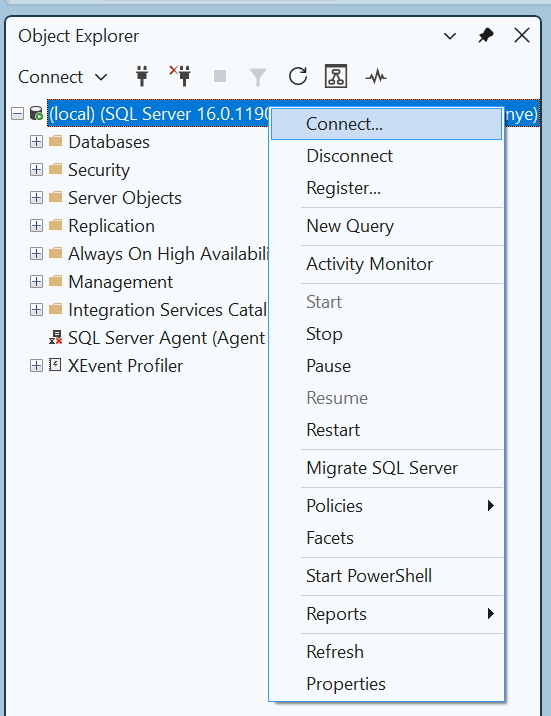Choose Disconnect from the context menu

[387, 156]
